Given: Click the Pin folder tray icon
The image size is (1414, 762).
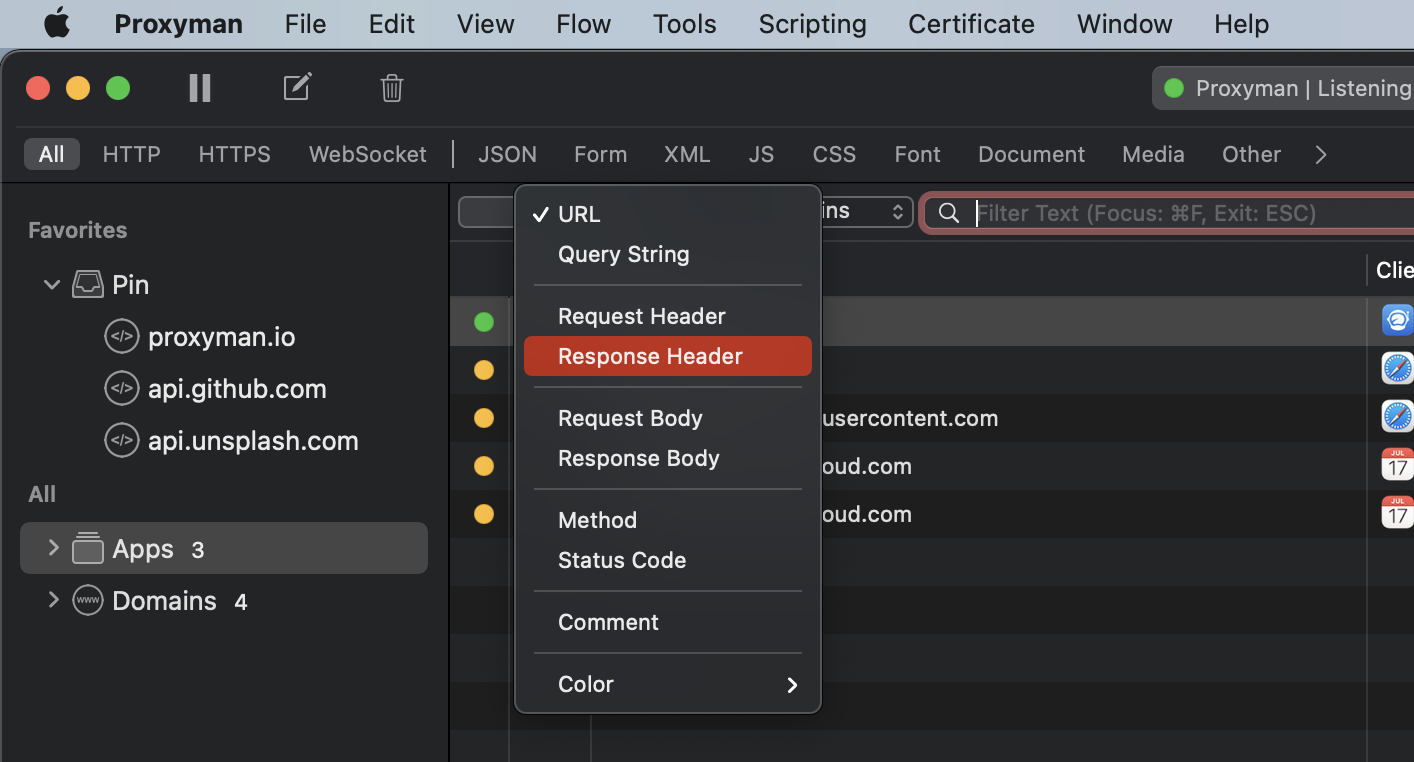Looking at the screenshot, I should [x=88, y=285].
